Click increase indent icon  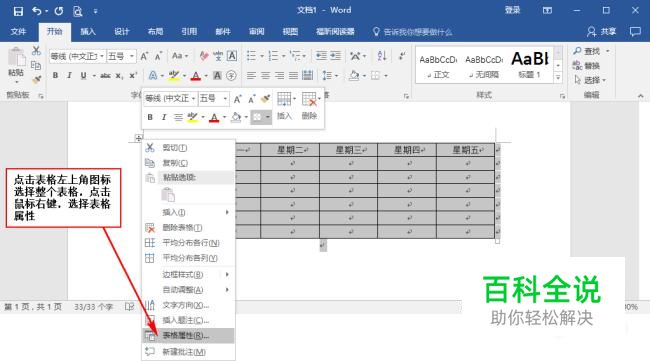(x=335, y=56)
